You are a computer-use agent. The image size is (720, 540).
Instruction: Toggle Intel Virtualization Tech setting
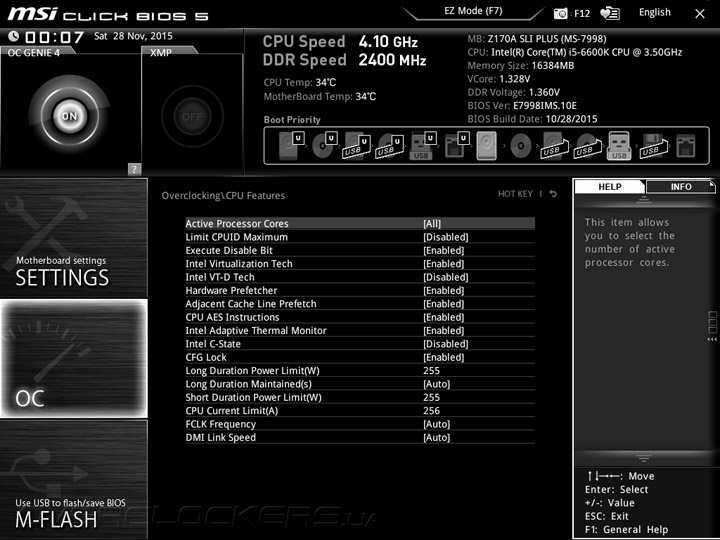tap(360, 264)
